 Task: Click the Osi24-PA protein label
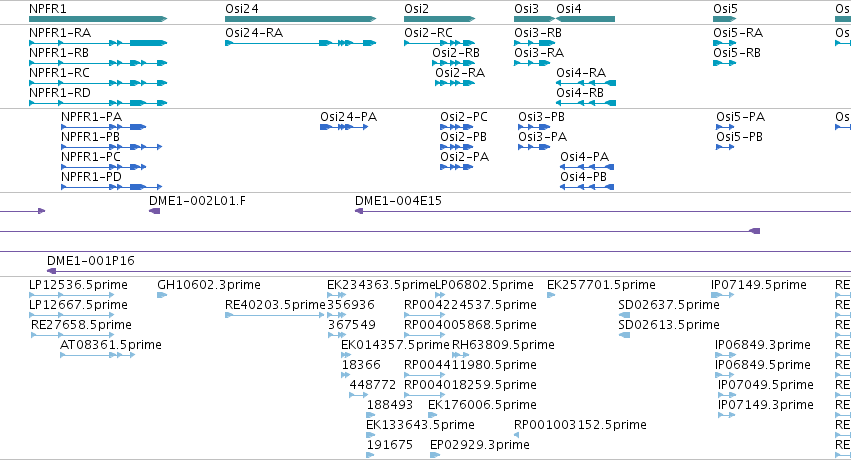tap(348, 117)
